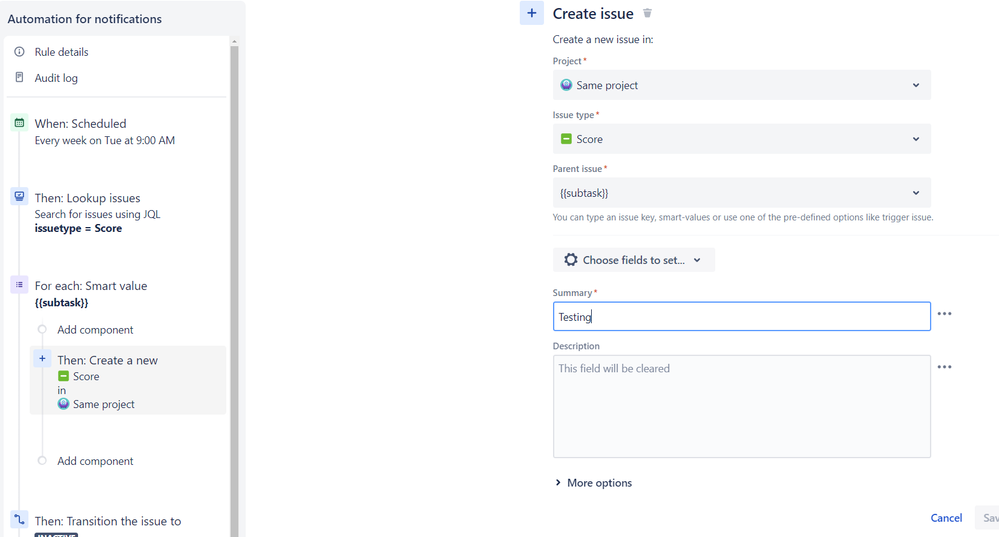
Task: Select the For each branch list icon
Action: click(x=20, y=285)
